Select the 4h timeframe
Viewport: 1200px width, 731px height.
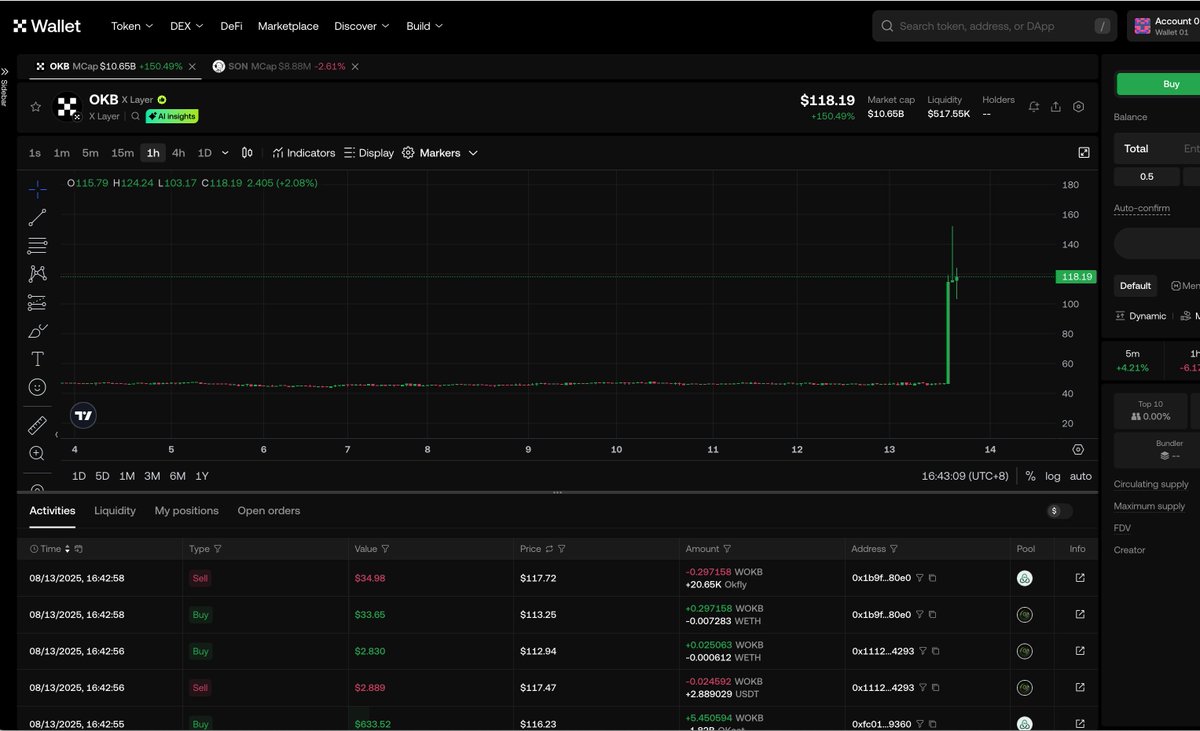178,153
